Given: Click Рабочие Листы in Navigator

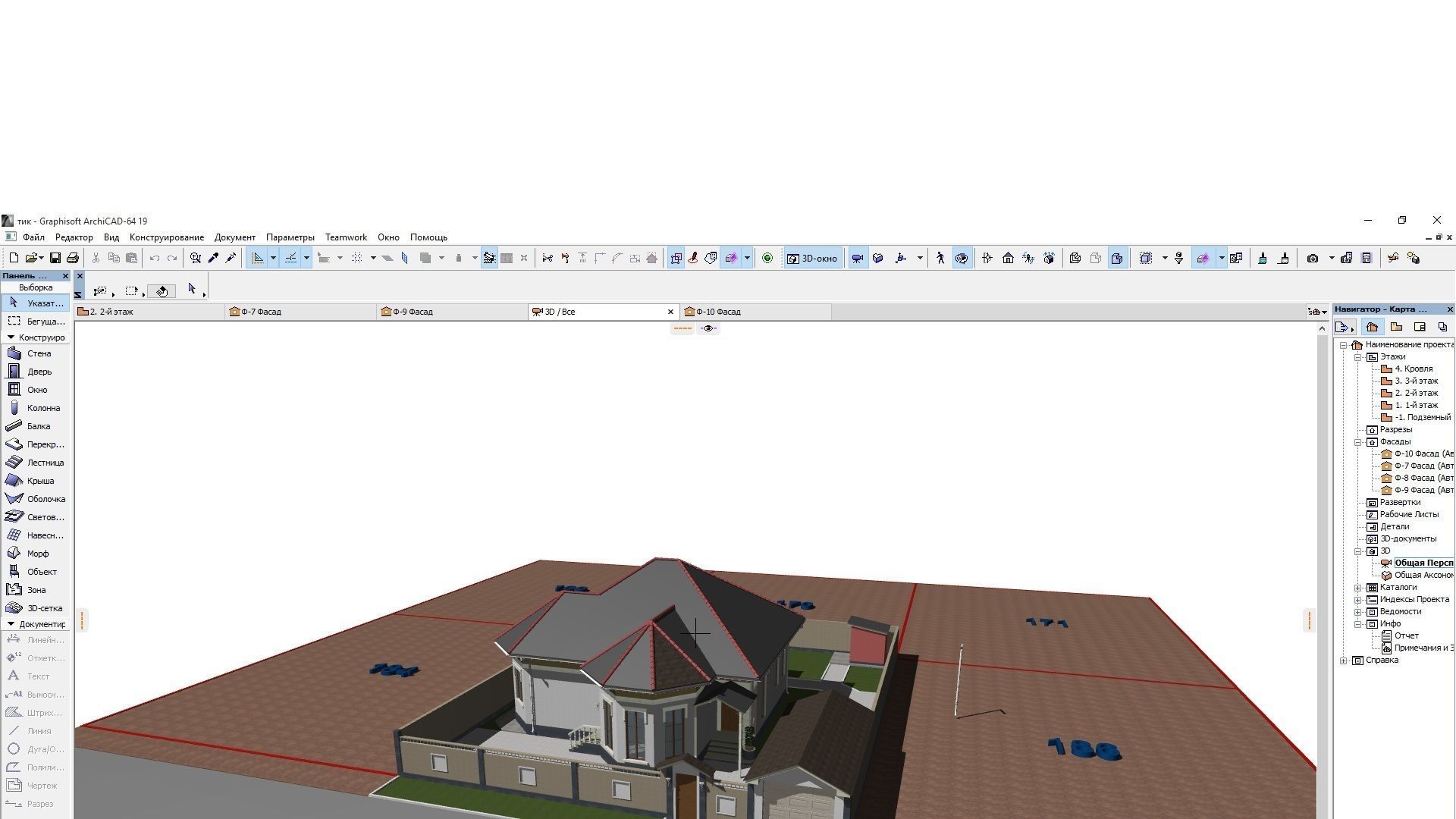Looking at the screenshot, I should (1402, 515).
